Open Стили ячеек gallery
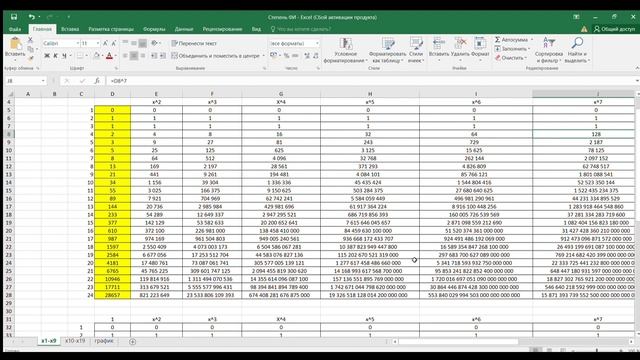 tap(416, 50)
